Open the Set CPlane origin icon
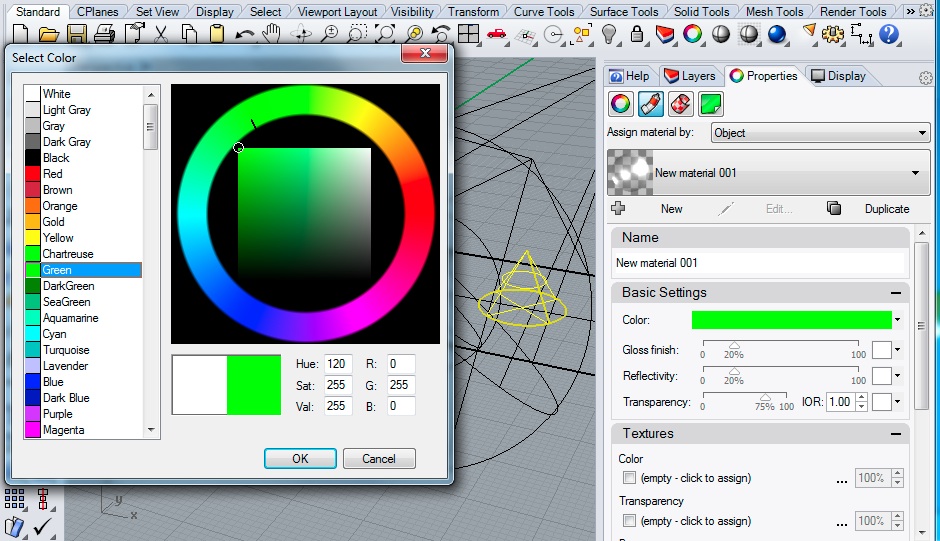 click(x=526, y=36)
